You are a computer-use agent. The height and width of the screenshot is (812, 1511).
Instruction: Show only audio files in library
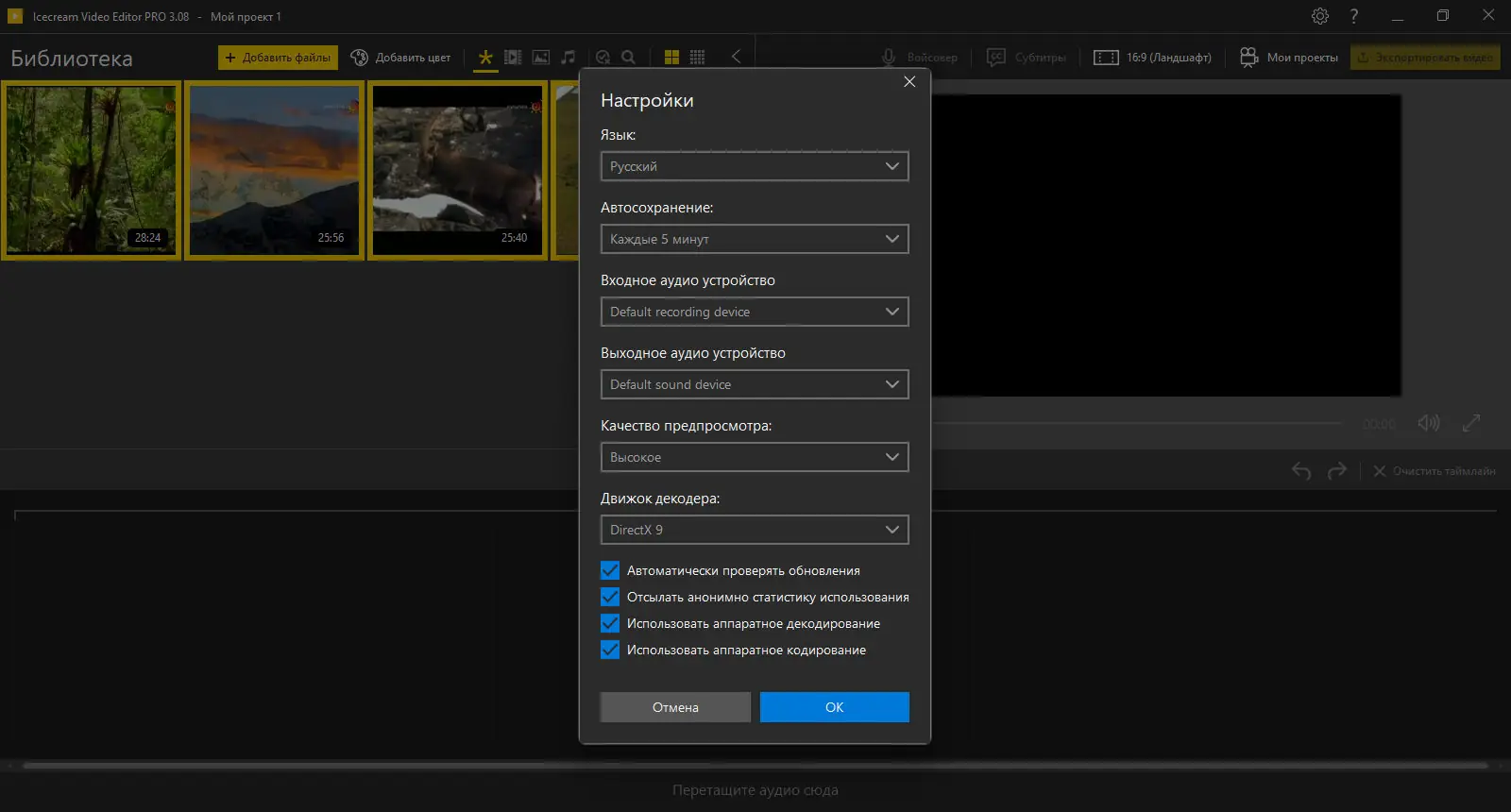point(568,58)
